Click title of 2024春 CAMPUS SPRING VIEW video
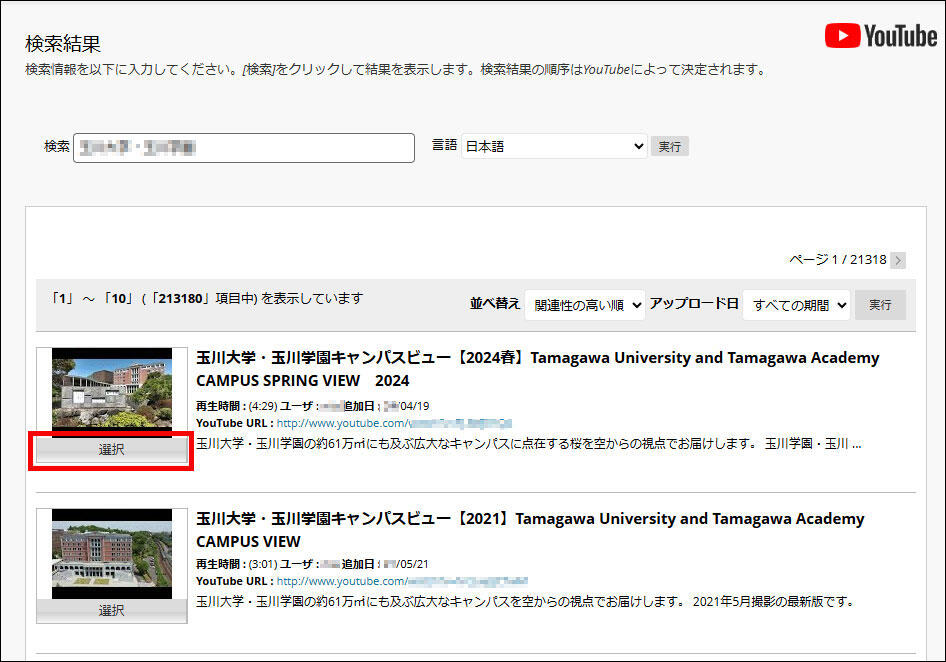The height and width of the screenshot is (662, 946). [x=538, y=369]
